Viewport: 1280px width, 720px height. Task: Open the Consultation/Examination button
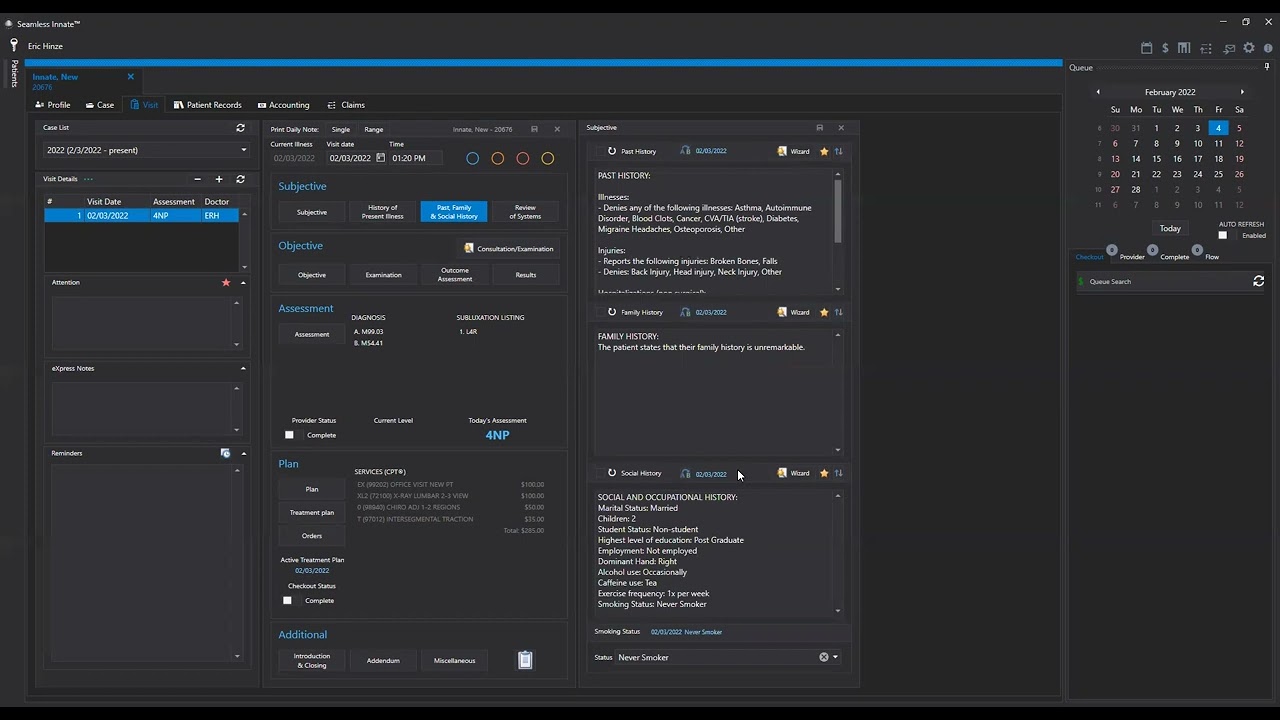tap(508, 248)
